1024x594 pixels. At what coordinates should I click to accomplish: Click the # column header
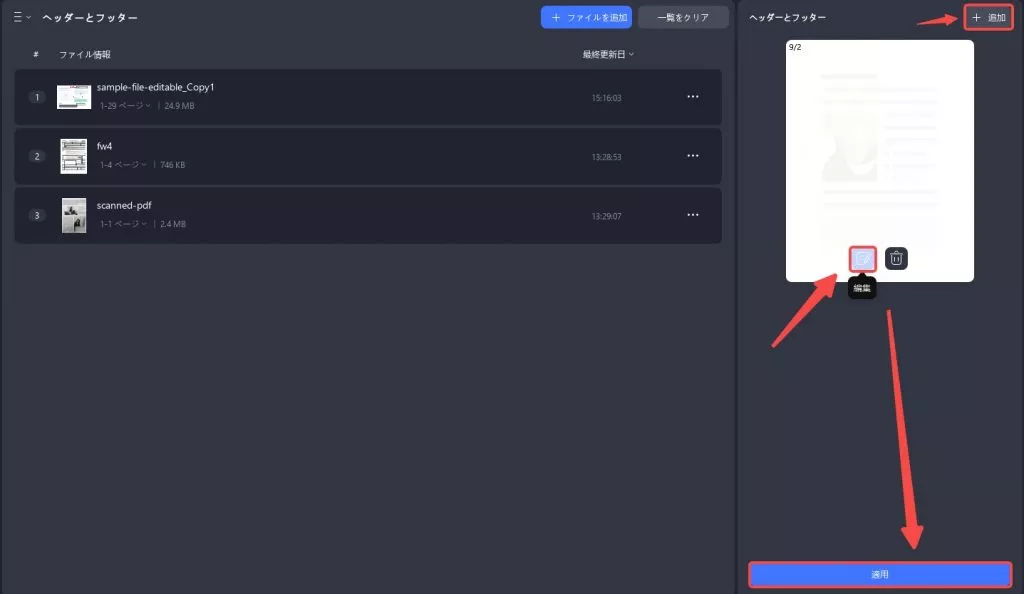[x=36, y=54]
